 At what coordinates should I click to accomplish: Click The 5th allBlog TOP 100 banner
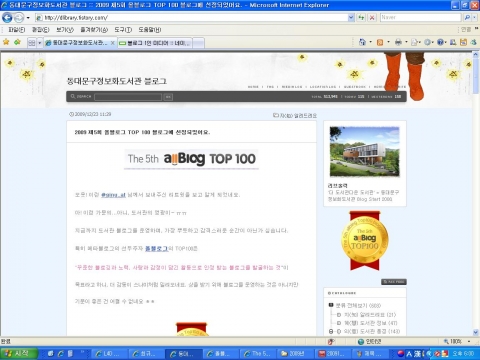pyautogui.click(x=191, y=159)
